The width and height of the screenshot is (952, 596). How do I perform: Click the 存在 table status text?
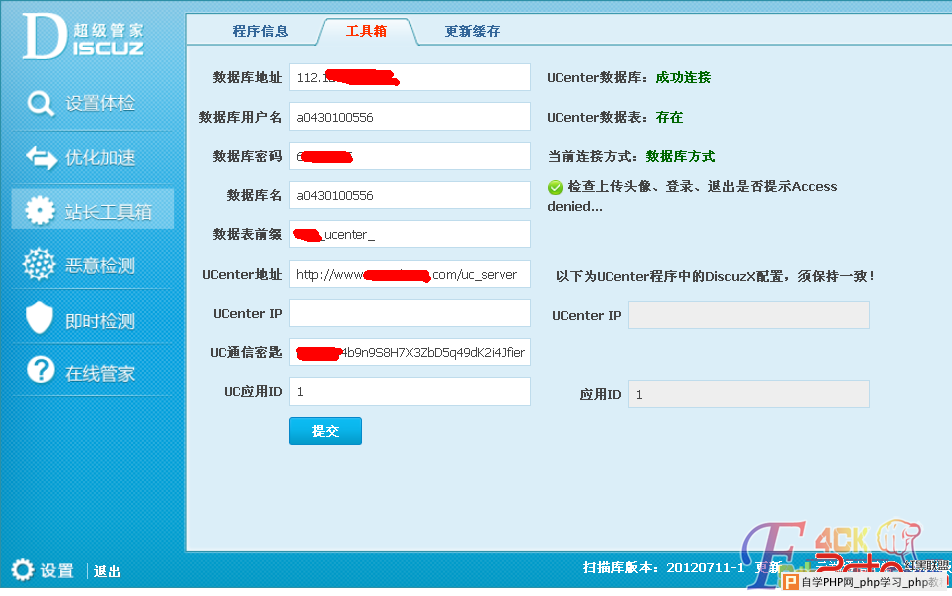tap(669, 117)
